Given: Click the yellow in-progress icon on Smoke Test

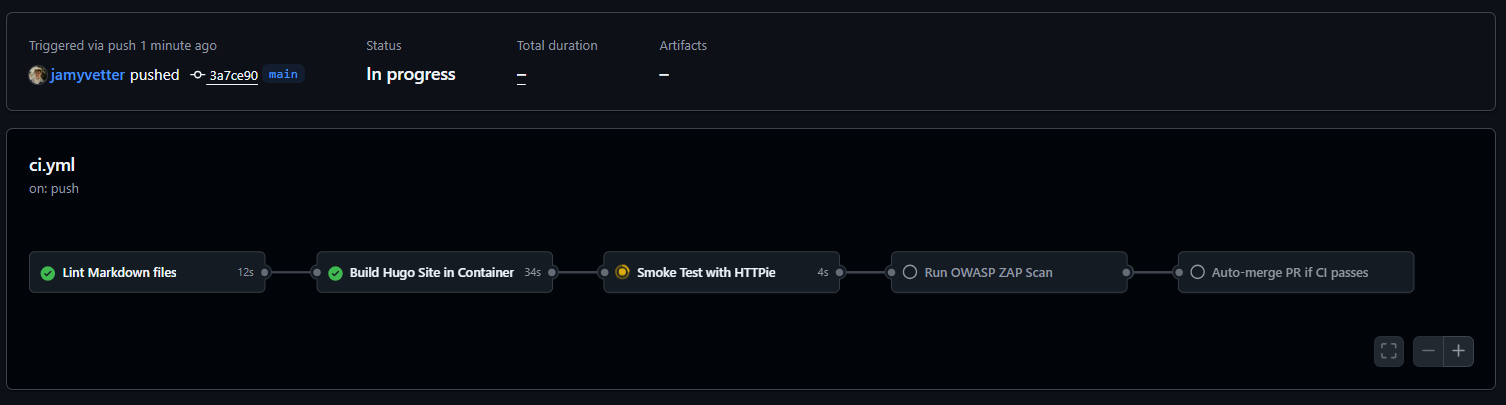Looking at the screenshot, I should (x=622, y=272).
